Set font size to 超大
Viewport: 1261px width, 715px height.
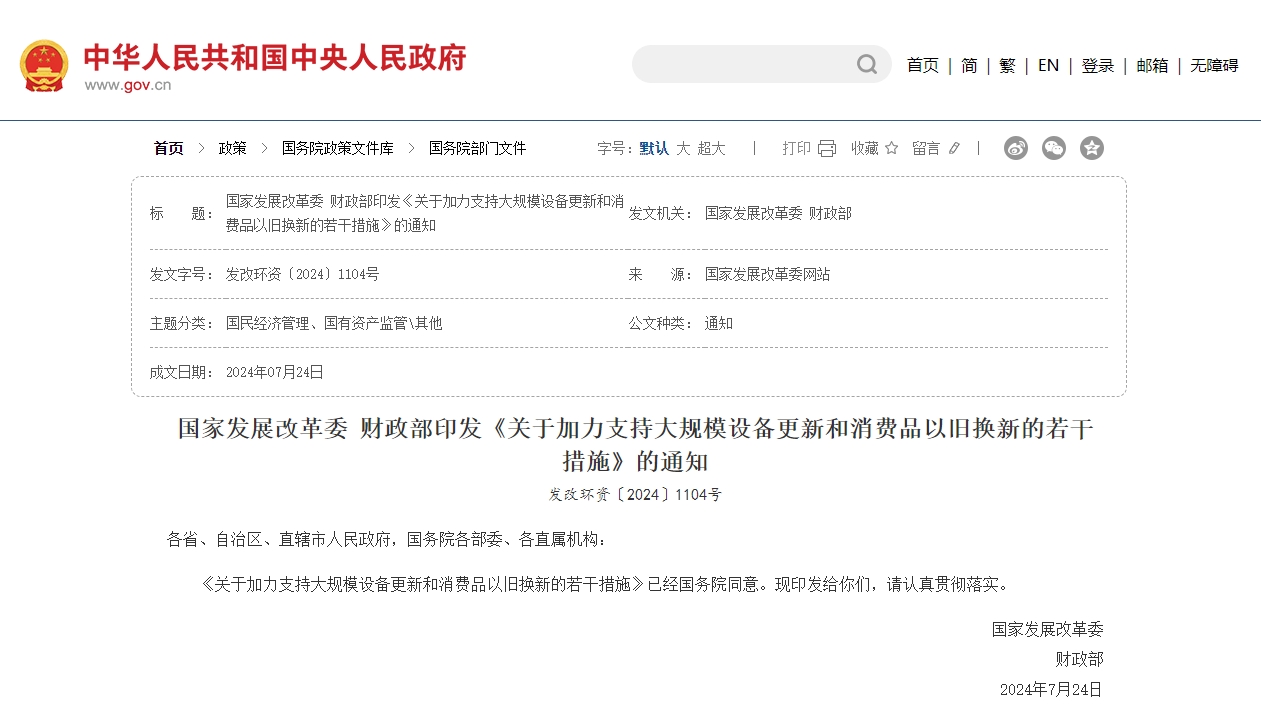pyautogui.click(x=711, y=148)
